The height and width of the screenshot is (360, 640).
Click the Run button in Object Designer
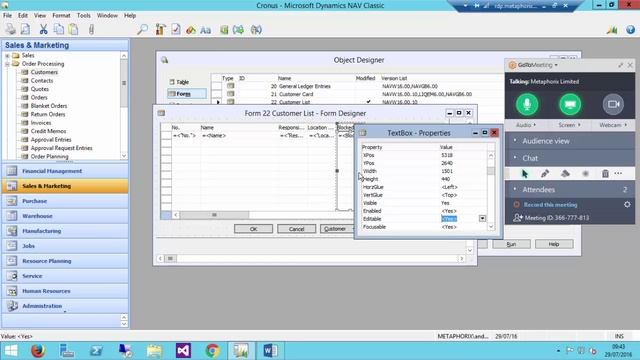point(511,244)
